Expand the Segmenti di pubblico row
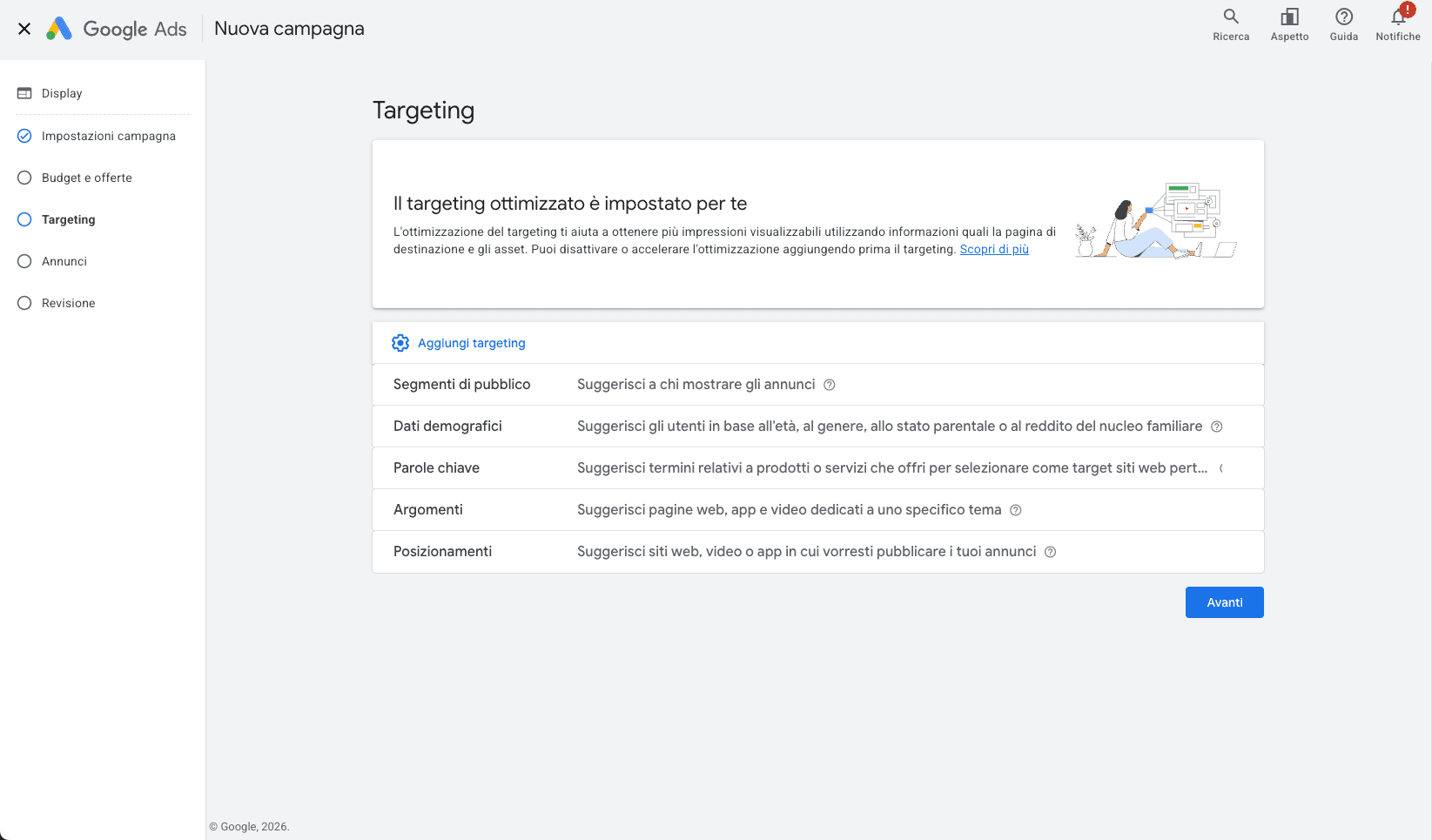The height and width of the screenshot is (840, 1432). [818, 385]
